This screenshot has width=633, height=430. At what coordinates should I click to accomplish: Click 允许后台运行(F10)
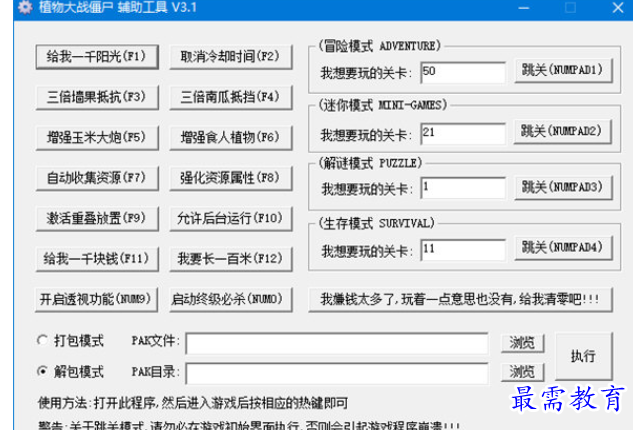coord(231,218)
